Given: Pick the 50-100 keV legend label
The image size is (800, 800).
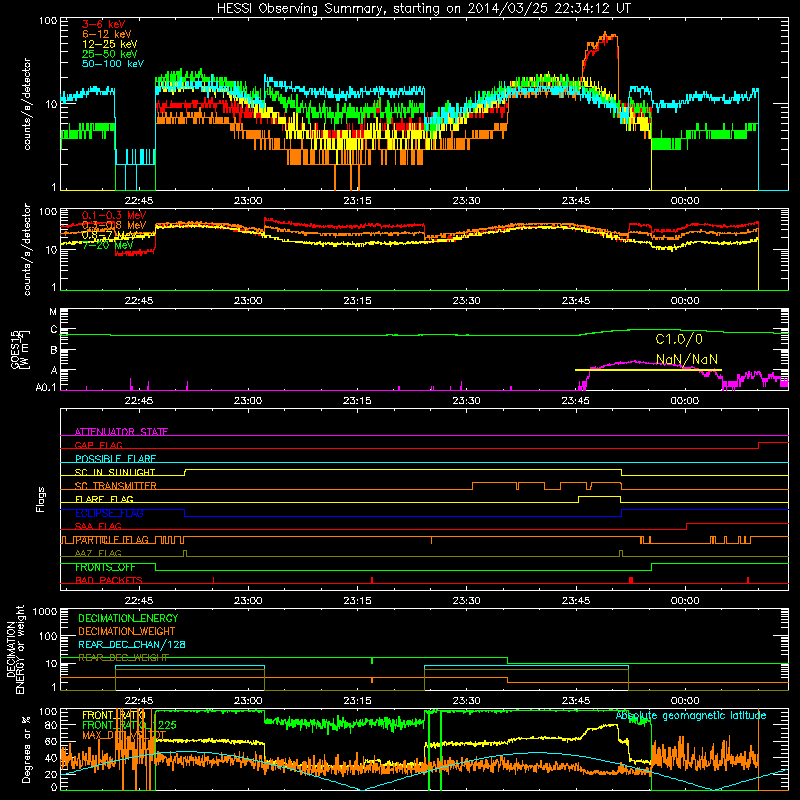Looking at the screenshot, I should pos(113,64).
